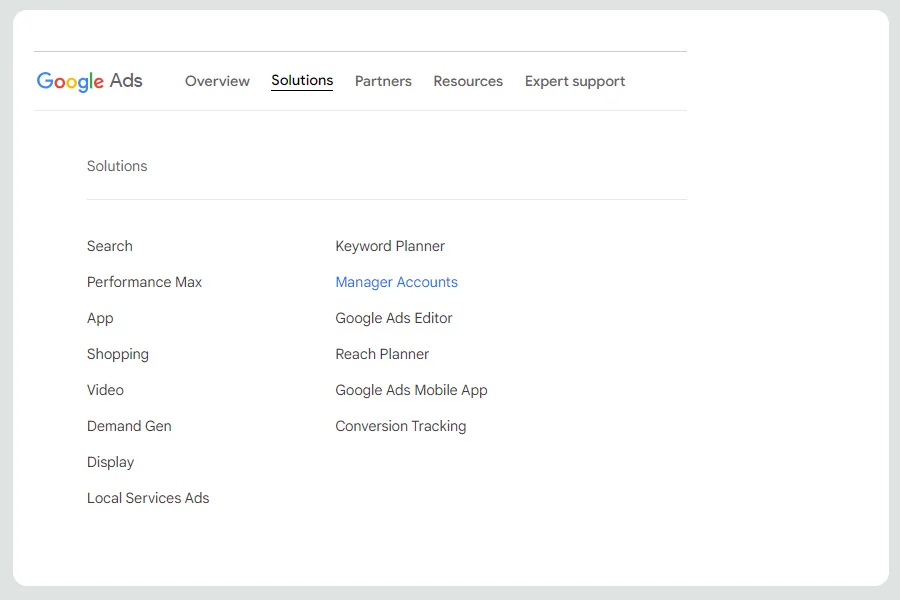Open the Overview menu item
Screen dimensions: 900x600
(x=217, y=81)
